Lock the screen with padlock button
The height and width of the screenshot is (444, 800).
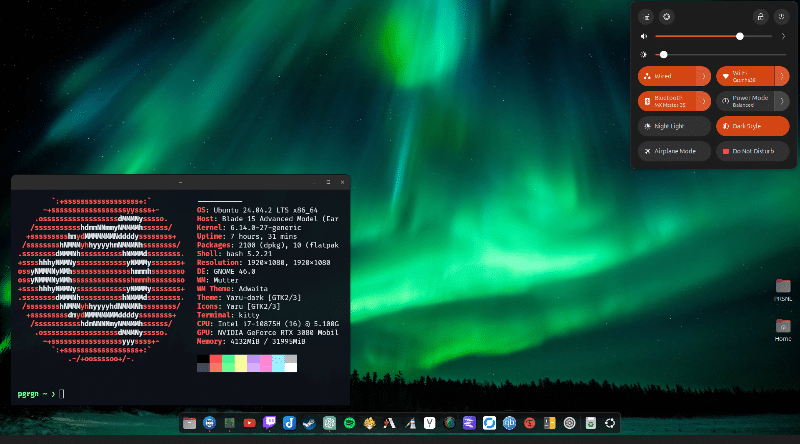click(761, 17)
